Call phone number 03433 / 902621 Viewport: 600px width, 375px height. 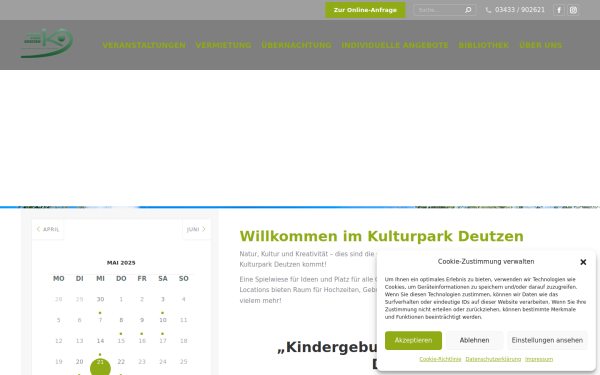click(520, 10)
